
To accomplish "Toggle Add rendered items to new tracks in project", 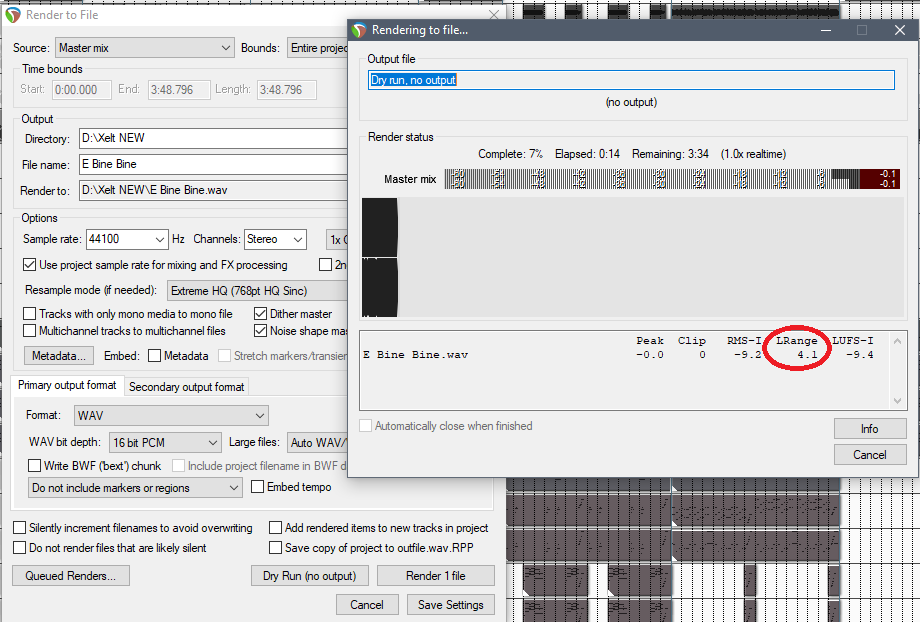I will pyautogui.click(x=275, y=528).
